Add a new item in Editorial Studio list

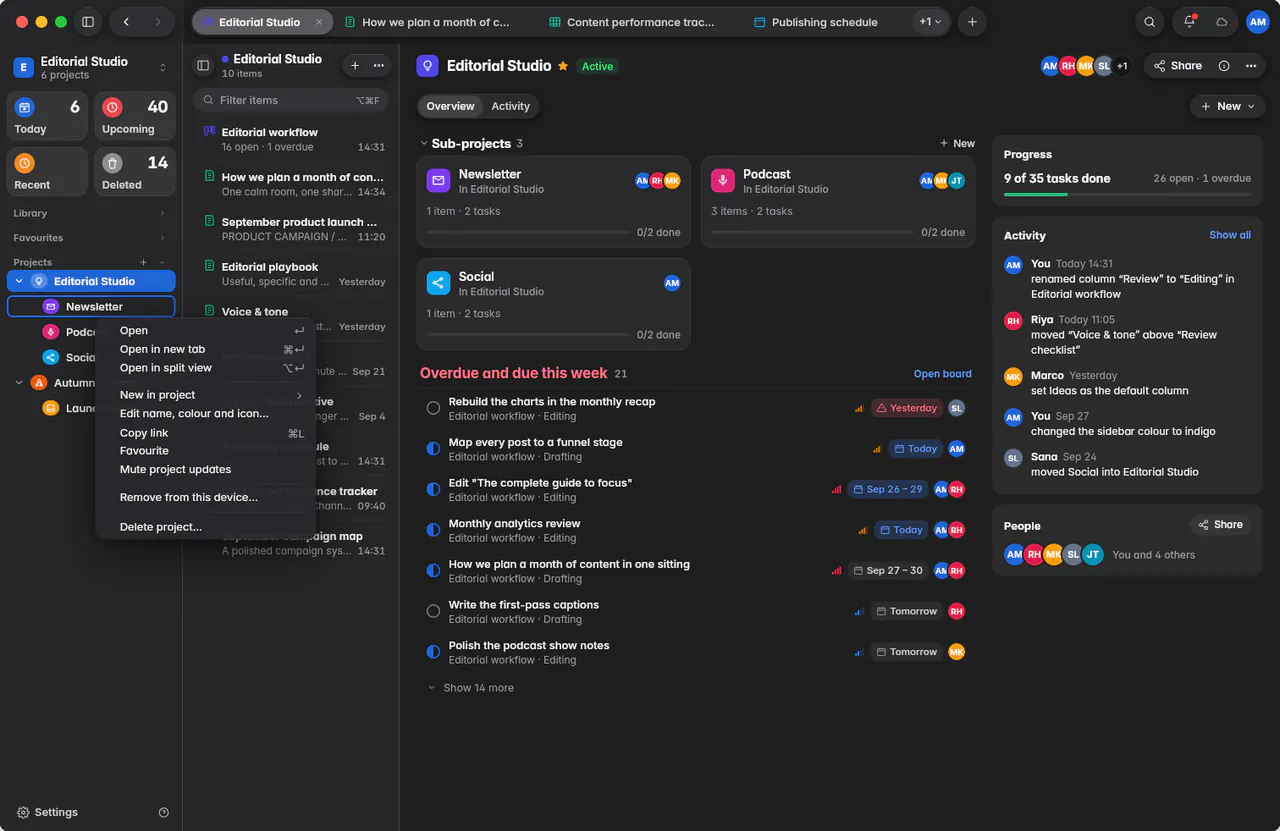point(355,65)
